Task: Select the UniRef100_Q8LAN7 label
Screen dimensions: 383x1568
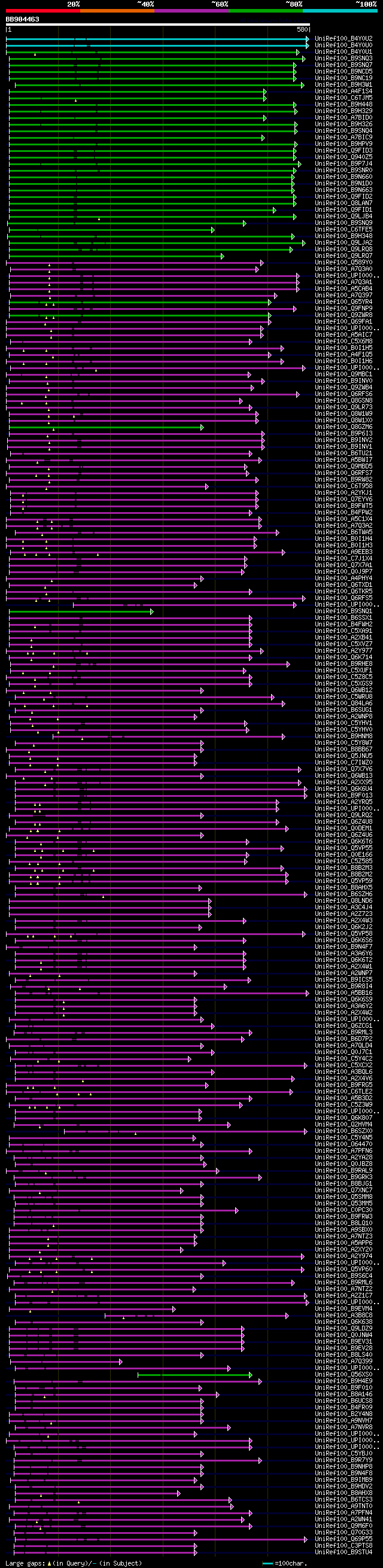Action: click(344, 203)
